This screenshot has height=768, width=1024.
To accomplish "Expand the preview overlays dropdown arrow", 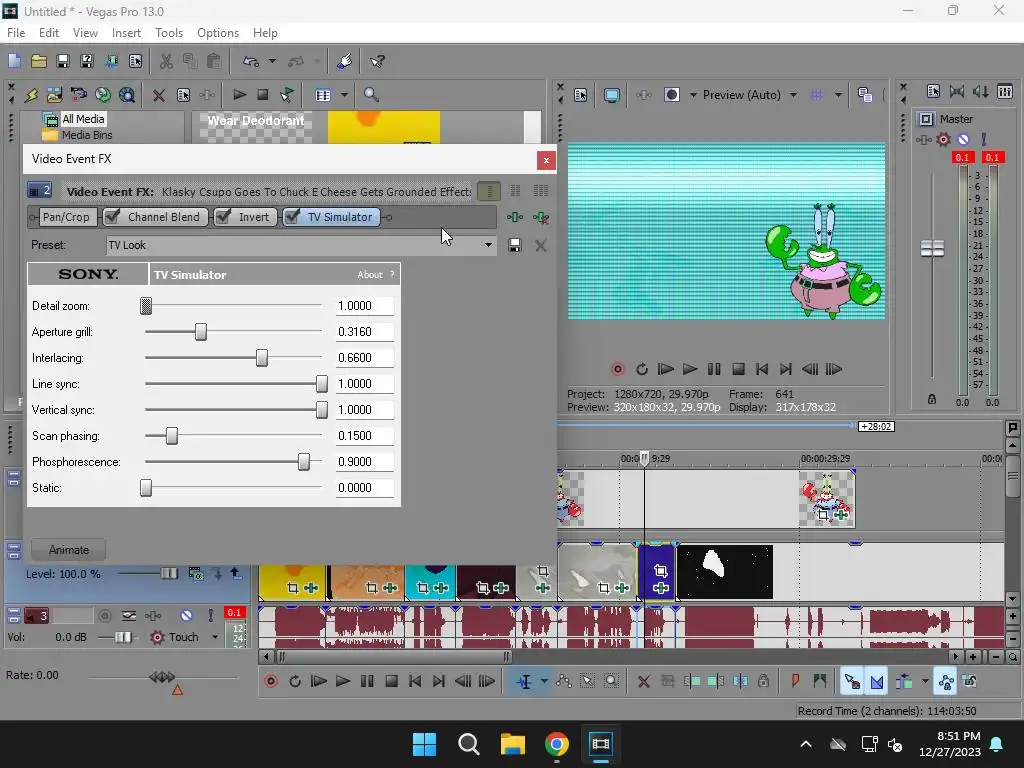I will (838, 95).
